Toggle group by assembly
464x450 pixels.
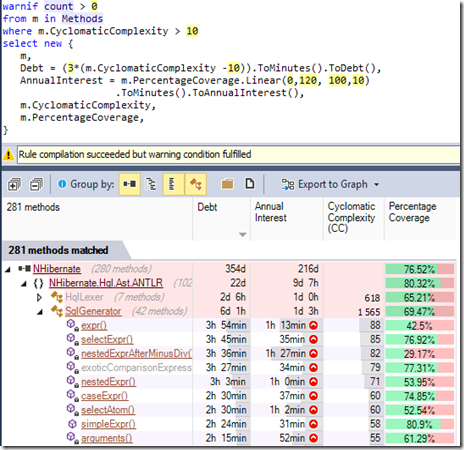click(130, 184)
